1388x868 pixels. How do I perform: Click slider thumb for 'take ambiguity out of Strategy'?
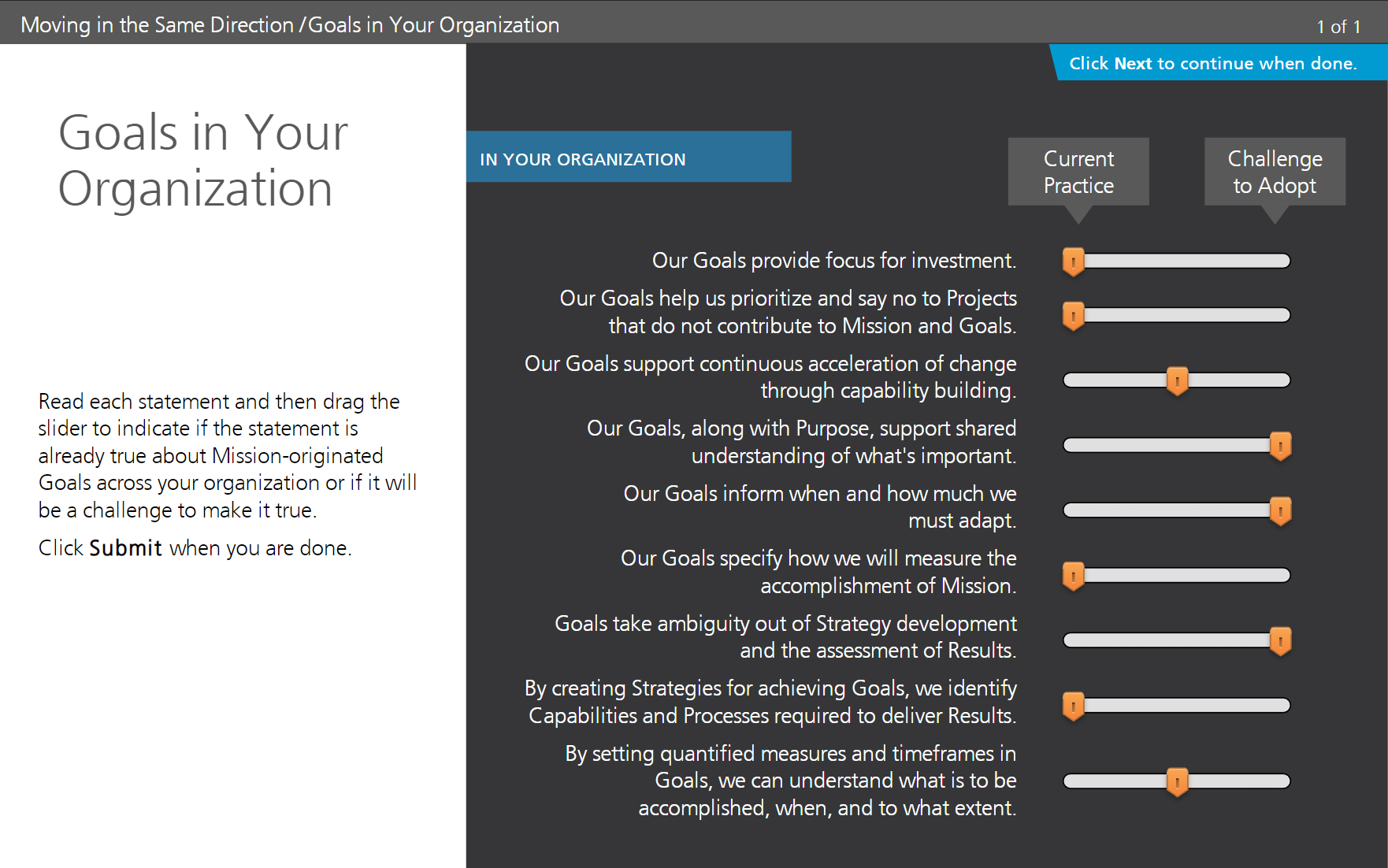tap(1281, 641)
